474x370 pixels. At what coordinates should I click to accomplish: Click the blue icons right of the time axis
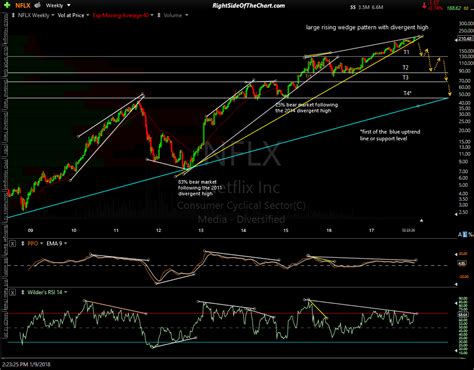point(466,235)
